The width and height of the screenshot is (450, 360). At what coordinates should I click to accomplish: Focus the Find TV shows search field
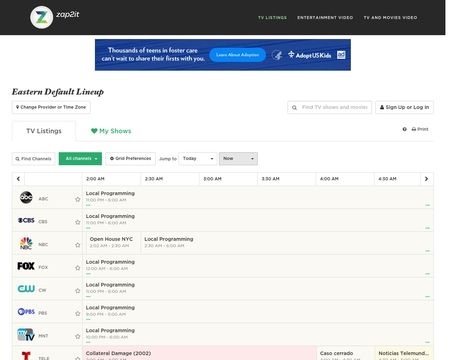click(x=329, y=107)
